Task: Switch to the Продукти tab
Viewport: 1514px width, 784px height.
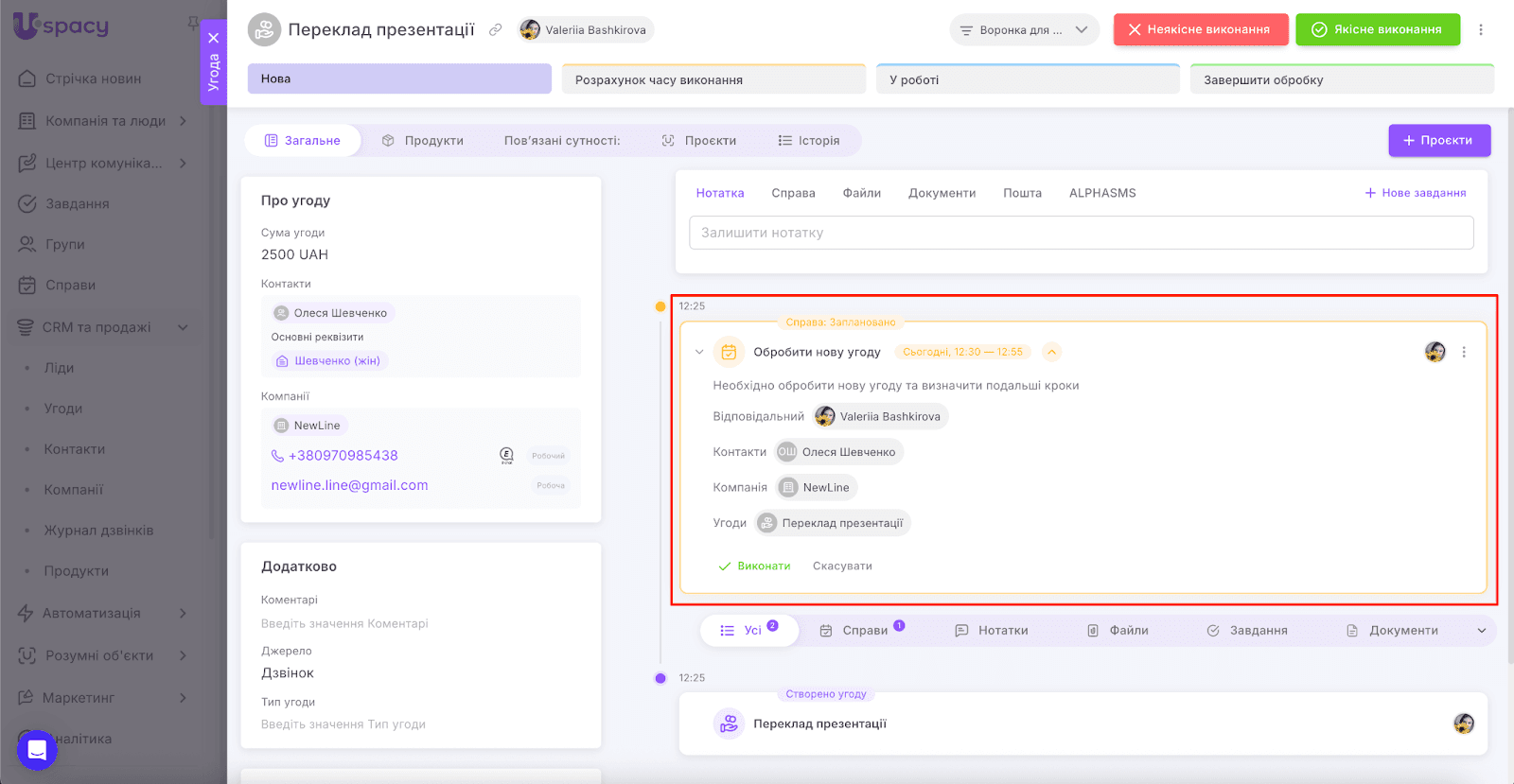Action: (423, 141)
